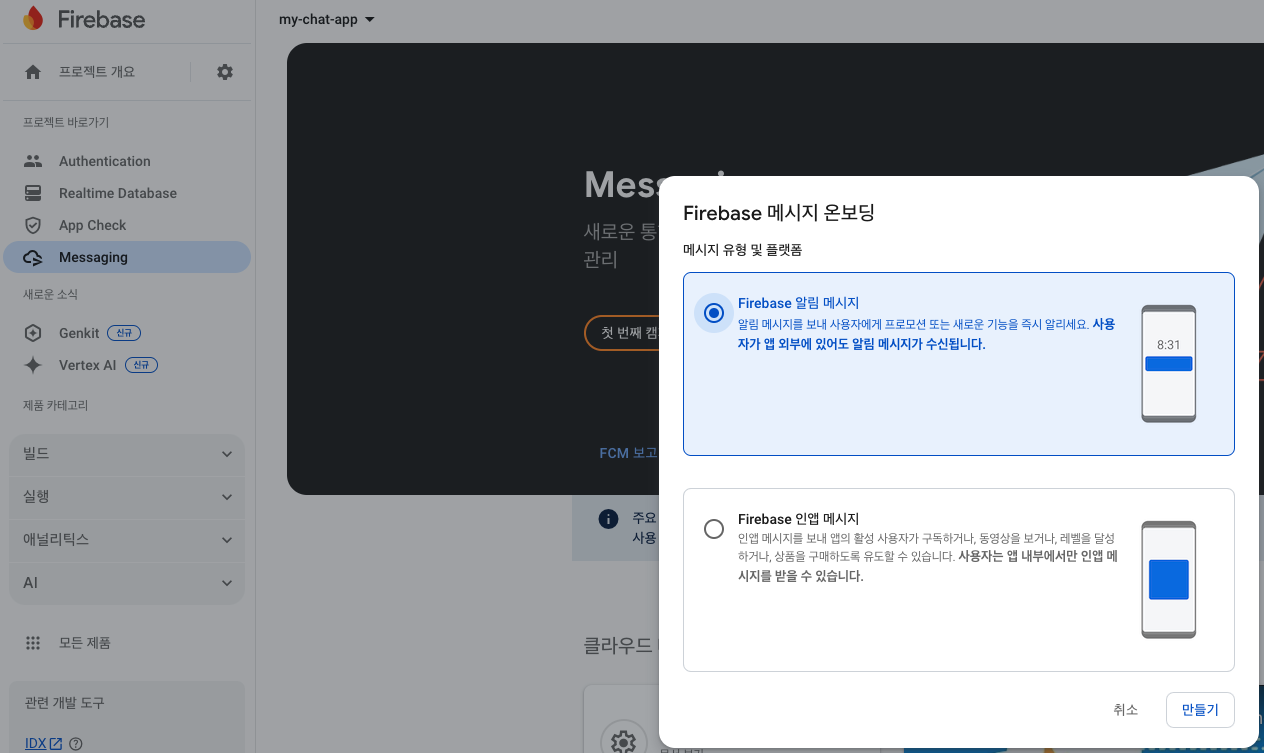Click the 만들기 button
The height and width of the screenshot is (753, 1264).
pos(1200,710)
